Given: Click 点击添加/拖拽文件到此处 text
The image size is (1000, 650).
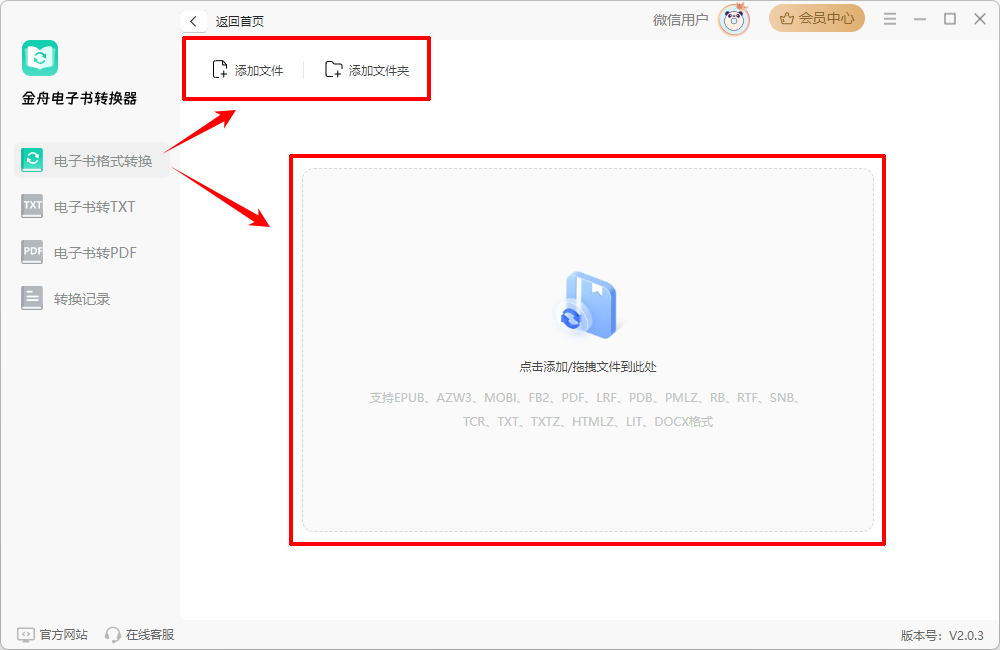Looking at the screenshot, I should 587,367.
